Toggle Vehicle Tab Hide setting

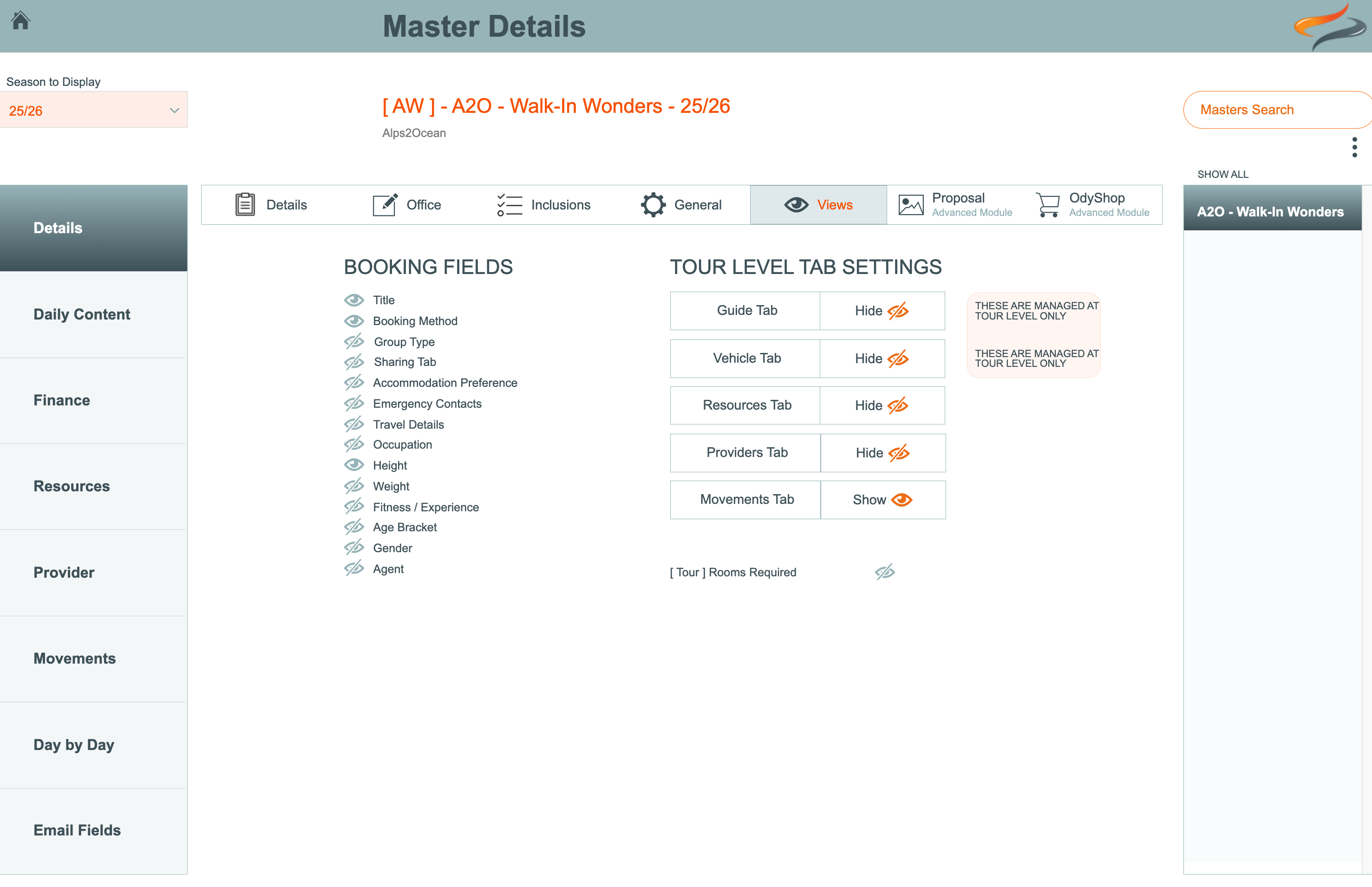[882, 358]
